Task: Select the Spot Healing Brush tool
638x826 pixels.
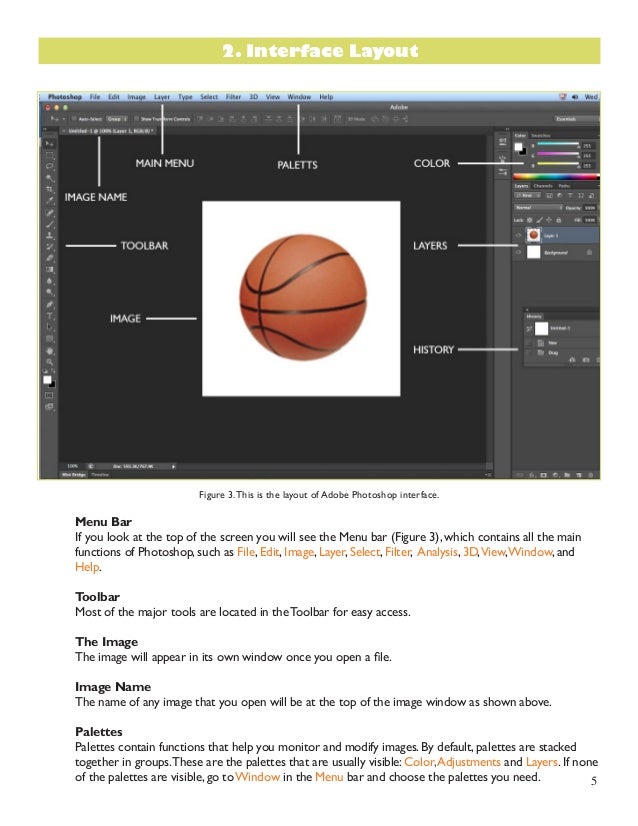Action: point(49,212)
